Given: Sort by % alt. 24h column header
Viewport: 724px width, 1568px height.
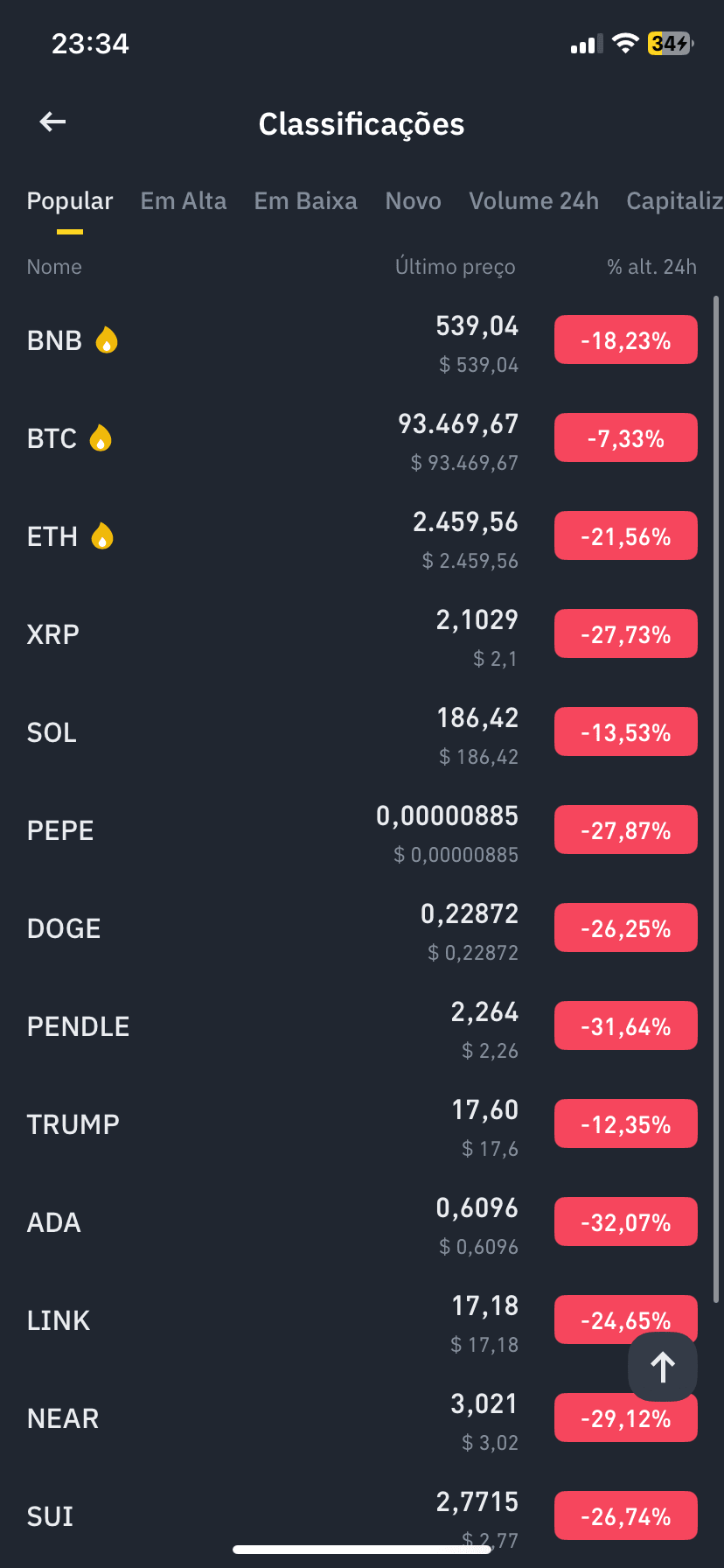Looking at the screenshot, I should [x=652, y=267].
